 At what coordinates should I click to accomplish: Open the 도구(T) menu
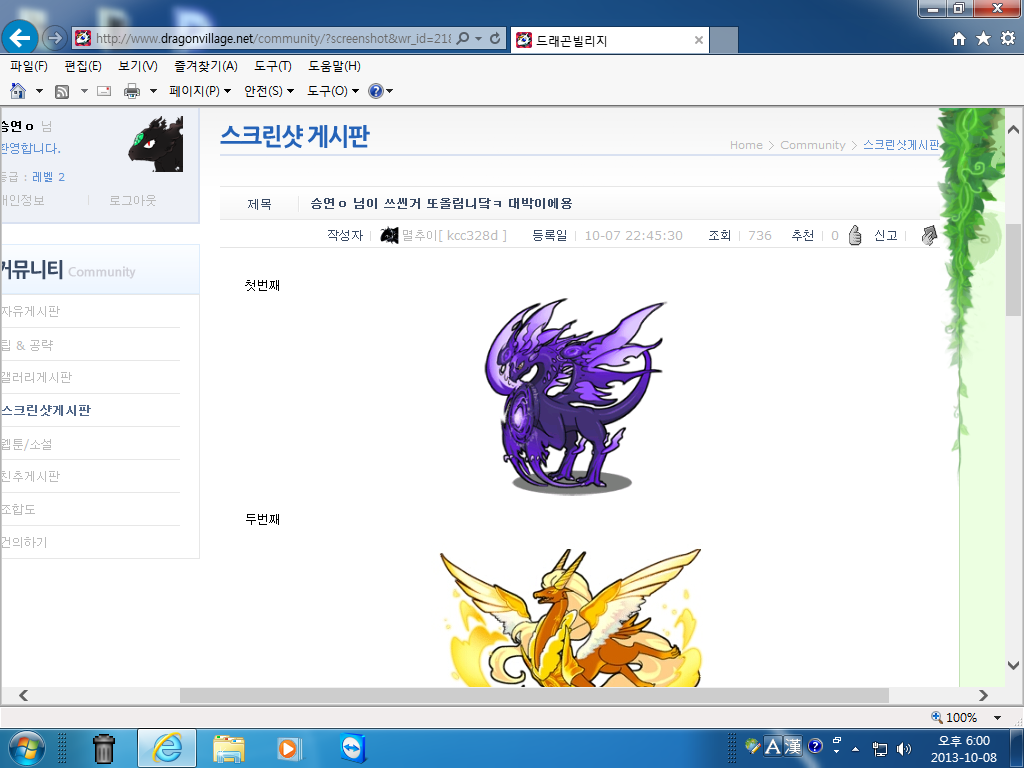pyautogui.click(x=272, y=66)
